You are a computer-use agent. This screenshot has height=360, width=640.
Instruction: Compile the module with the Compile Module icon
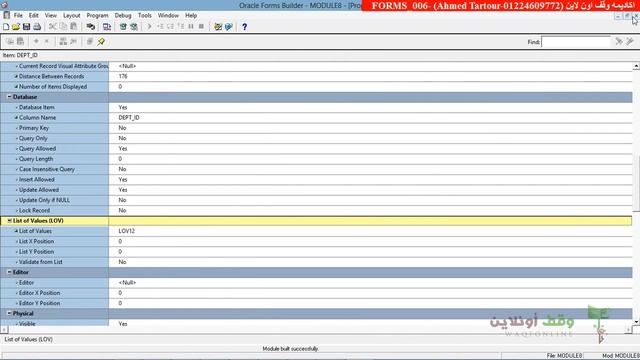coord(123,27)
